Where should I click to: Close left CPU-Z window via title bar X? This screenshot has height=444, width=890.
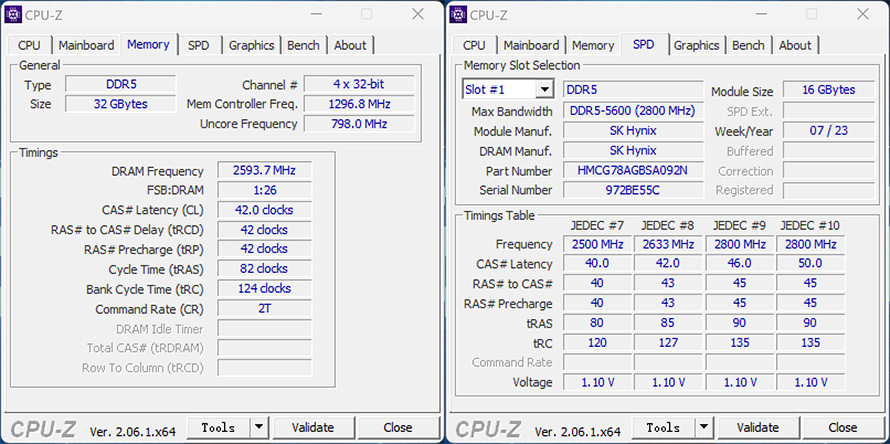click(418, 14)
